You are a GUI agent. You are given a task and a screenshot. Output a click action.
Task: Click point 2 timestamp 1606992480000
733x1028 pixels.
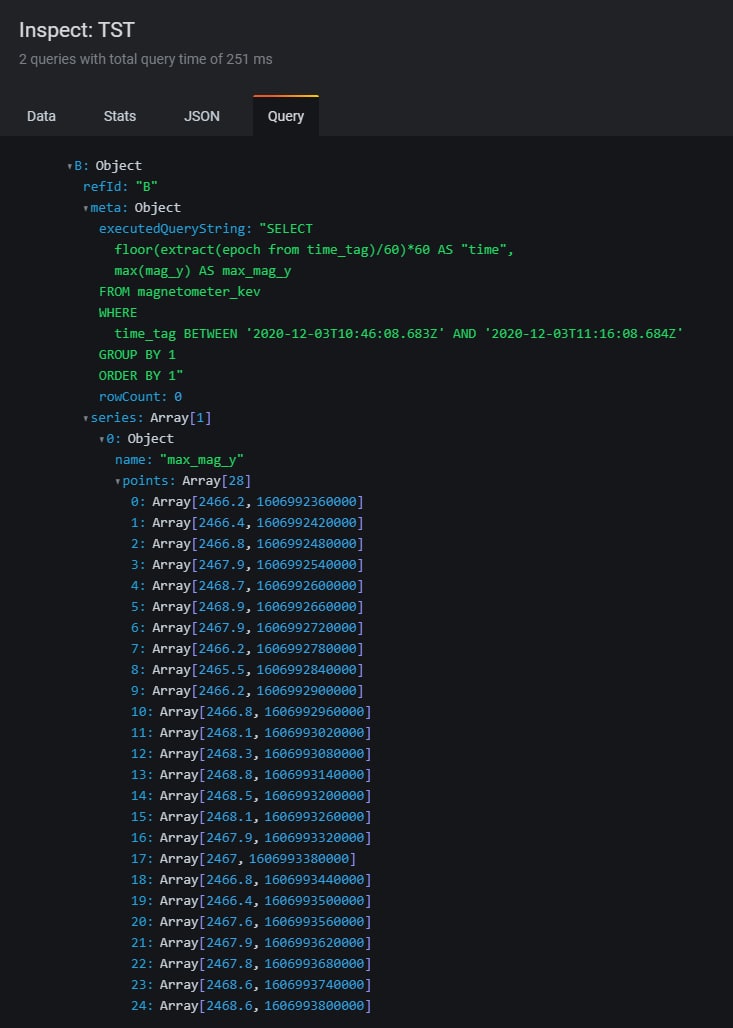[x=307, y=544]
